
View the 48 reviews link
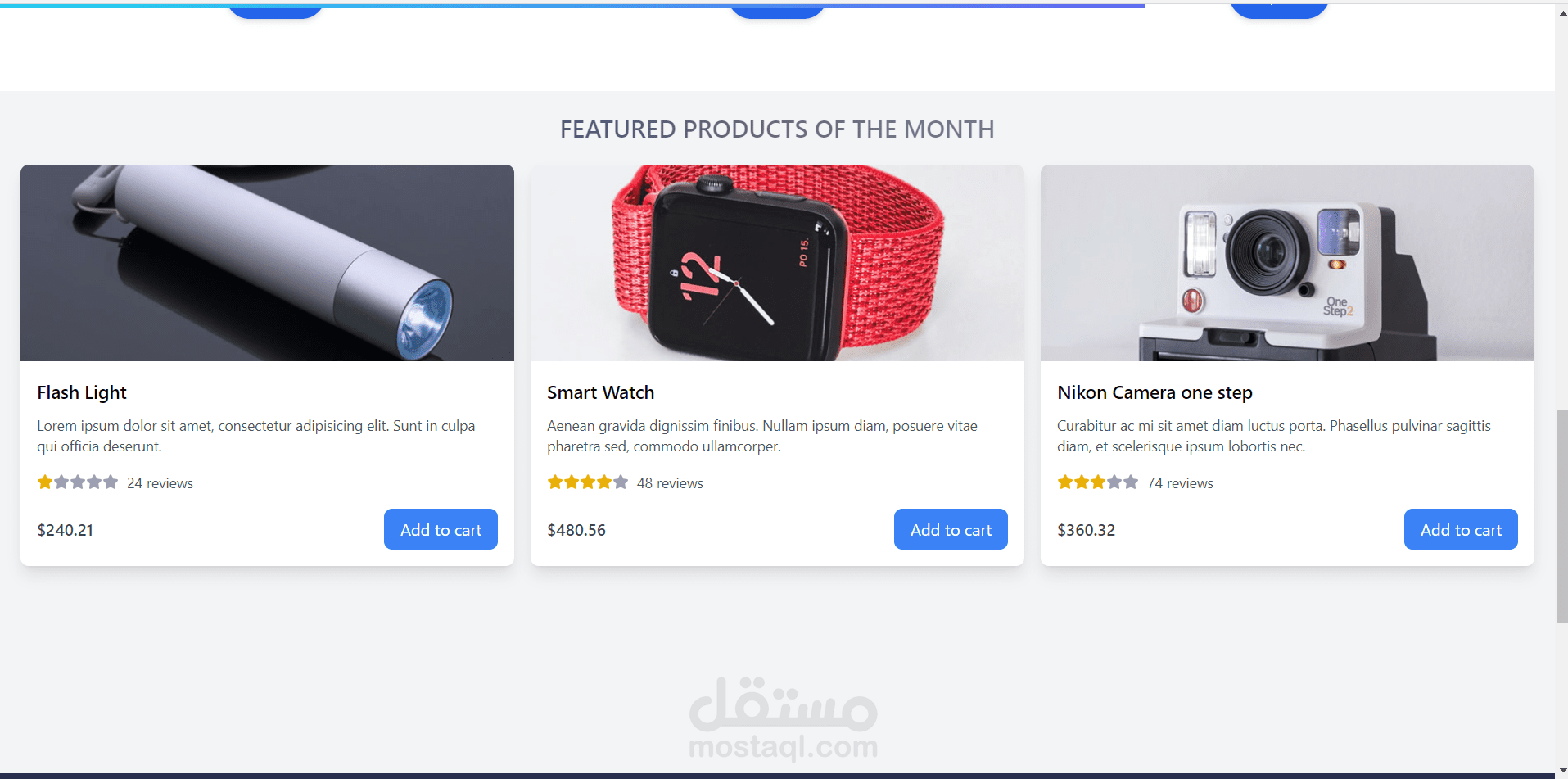point(670,483)
